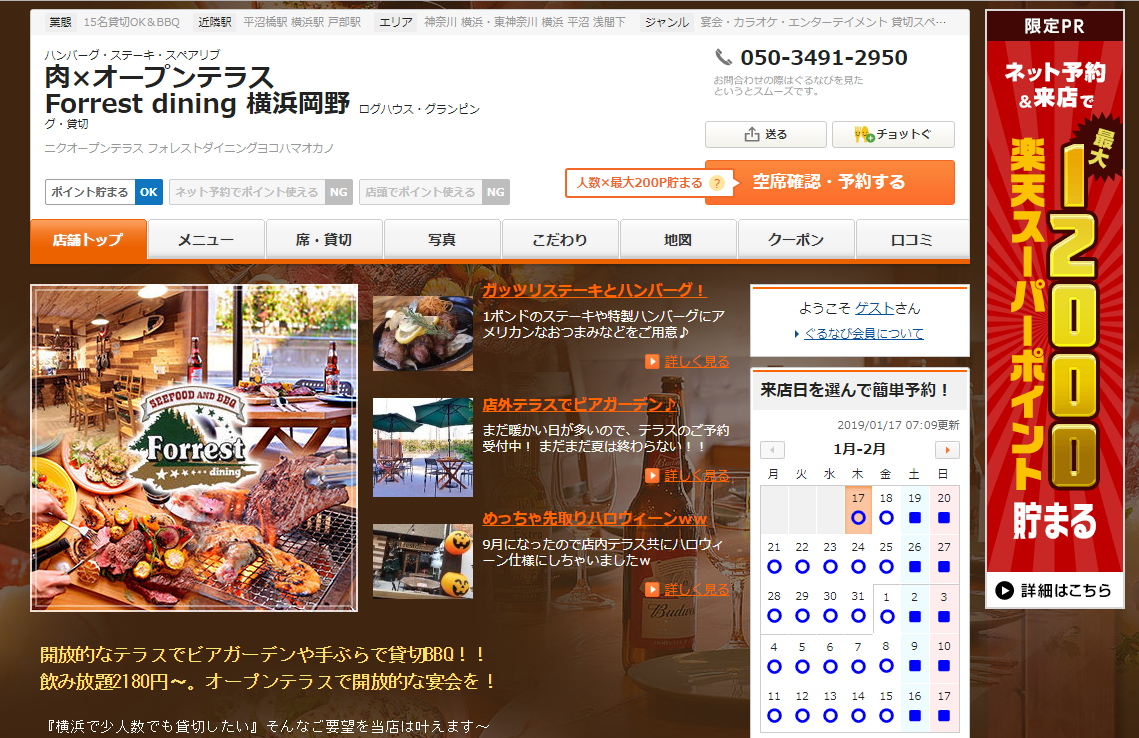Click the question mark help icon
This screenshot has height=738, width=1139.
[716, 183]
